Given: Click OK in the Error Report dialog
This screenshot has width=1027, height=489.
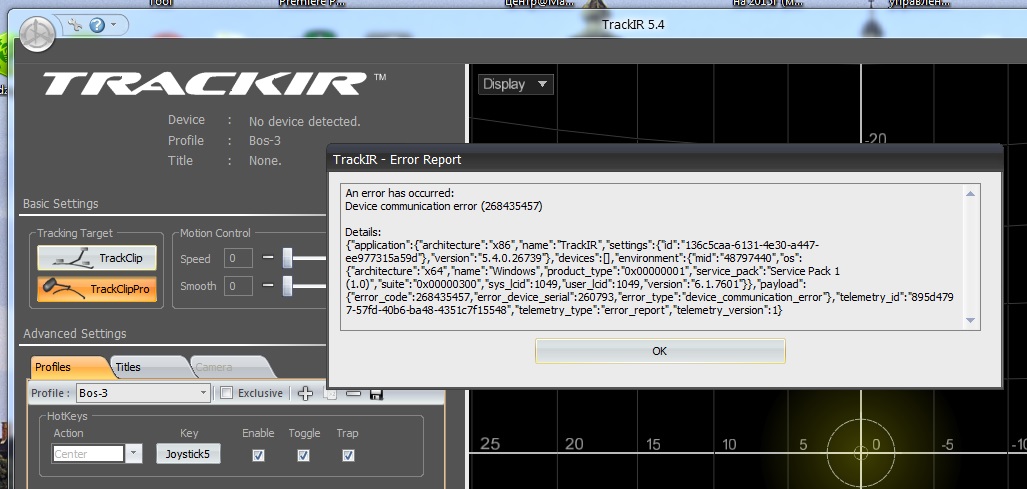Looking at the screenshot, I should point(660,351).
